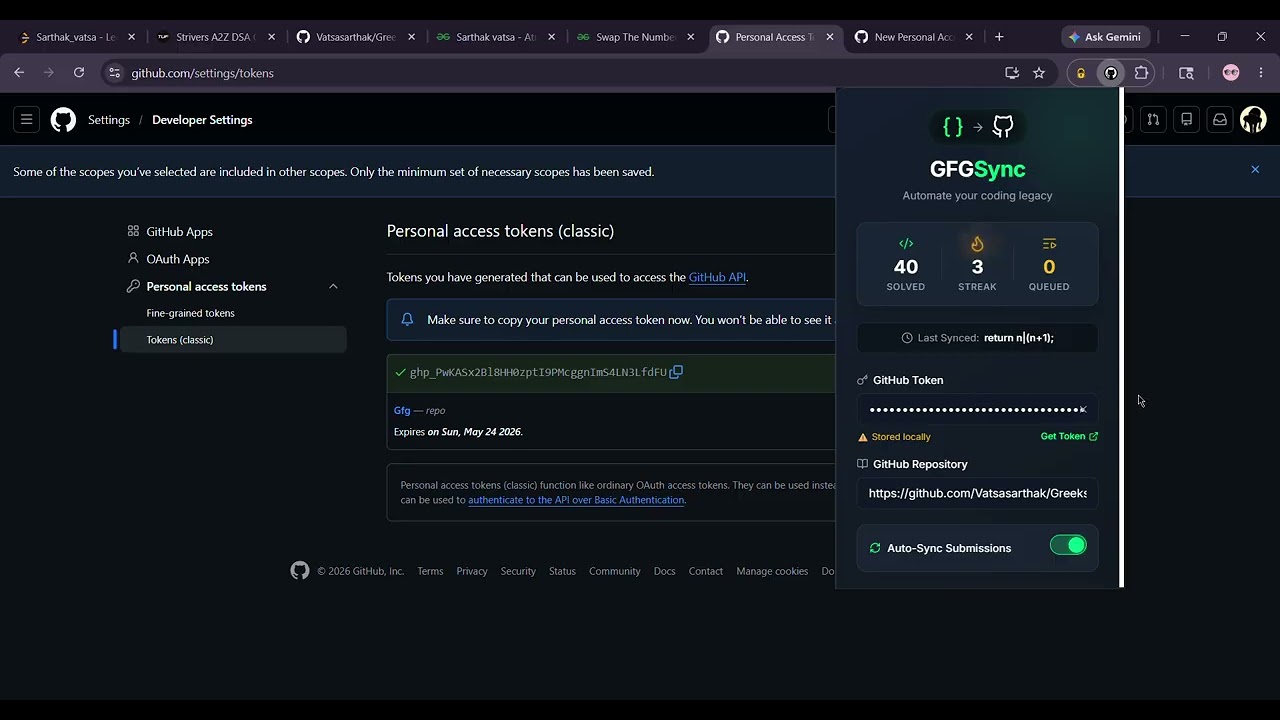This screenshot has width=1280, height=720.
Task: Go back to previous page
Action: [x=19, y=73]
